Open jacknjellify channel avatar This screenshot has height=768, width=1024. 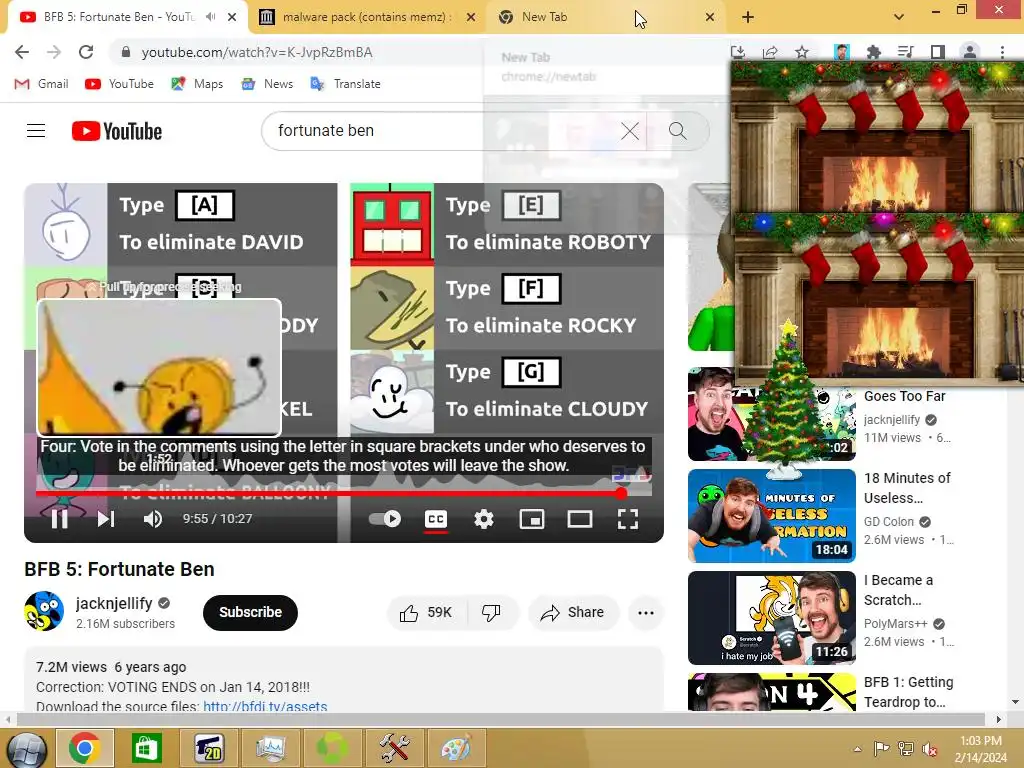(44, 612)
